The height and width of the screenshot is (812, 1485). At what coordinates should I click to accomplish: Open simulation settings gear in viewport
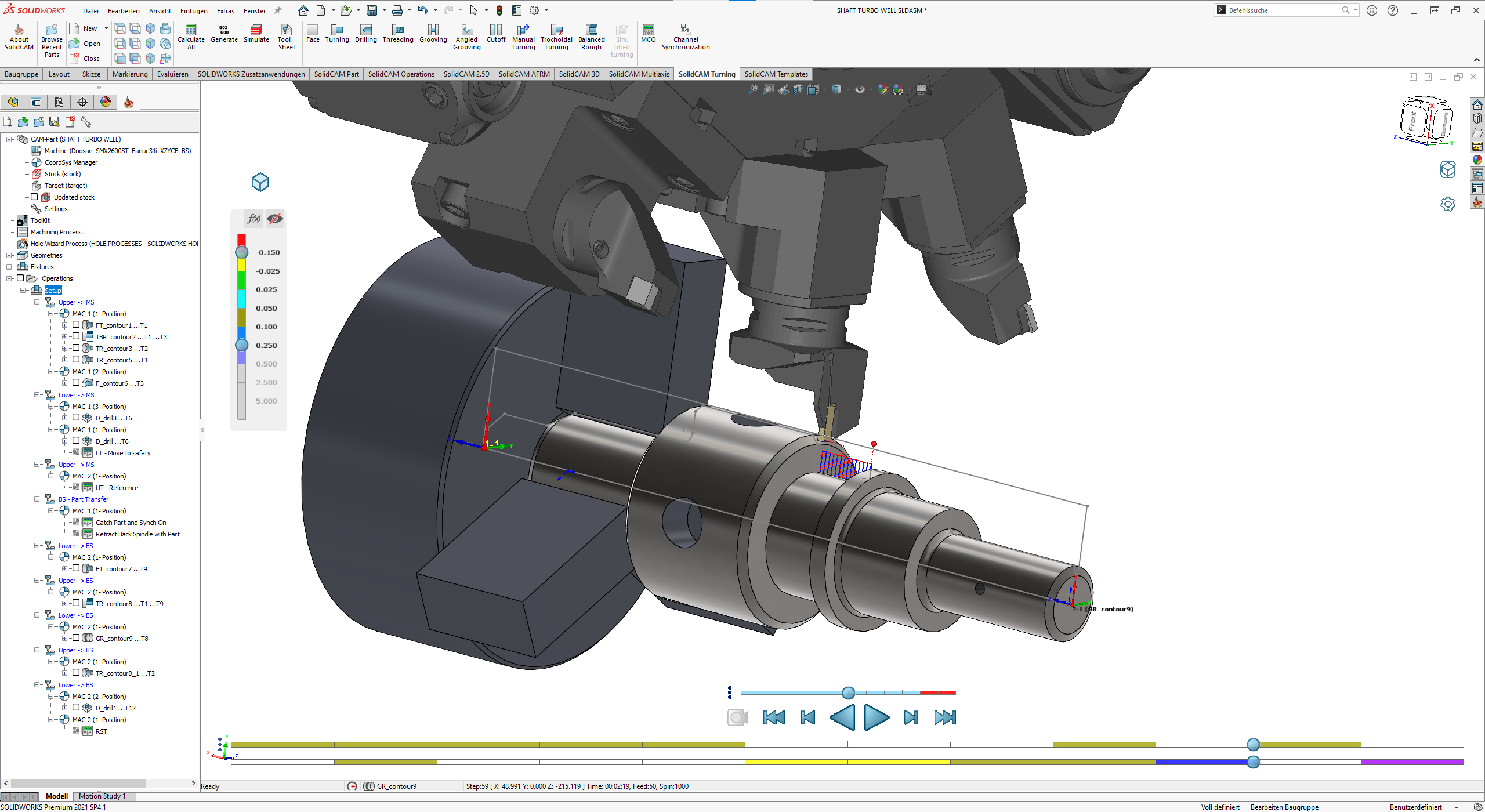click(x=1448, y=204)
